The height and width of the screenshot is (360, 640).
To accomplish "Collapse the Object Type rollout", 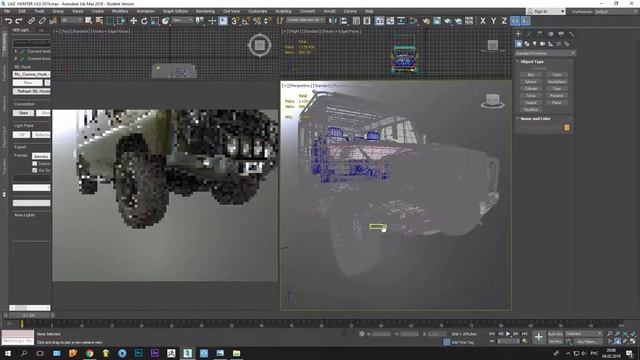I will [532, 62].
